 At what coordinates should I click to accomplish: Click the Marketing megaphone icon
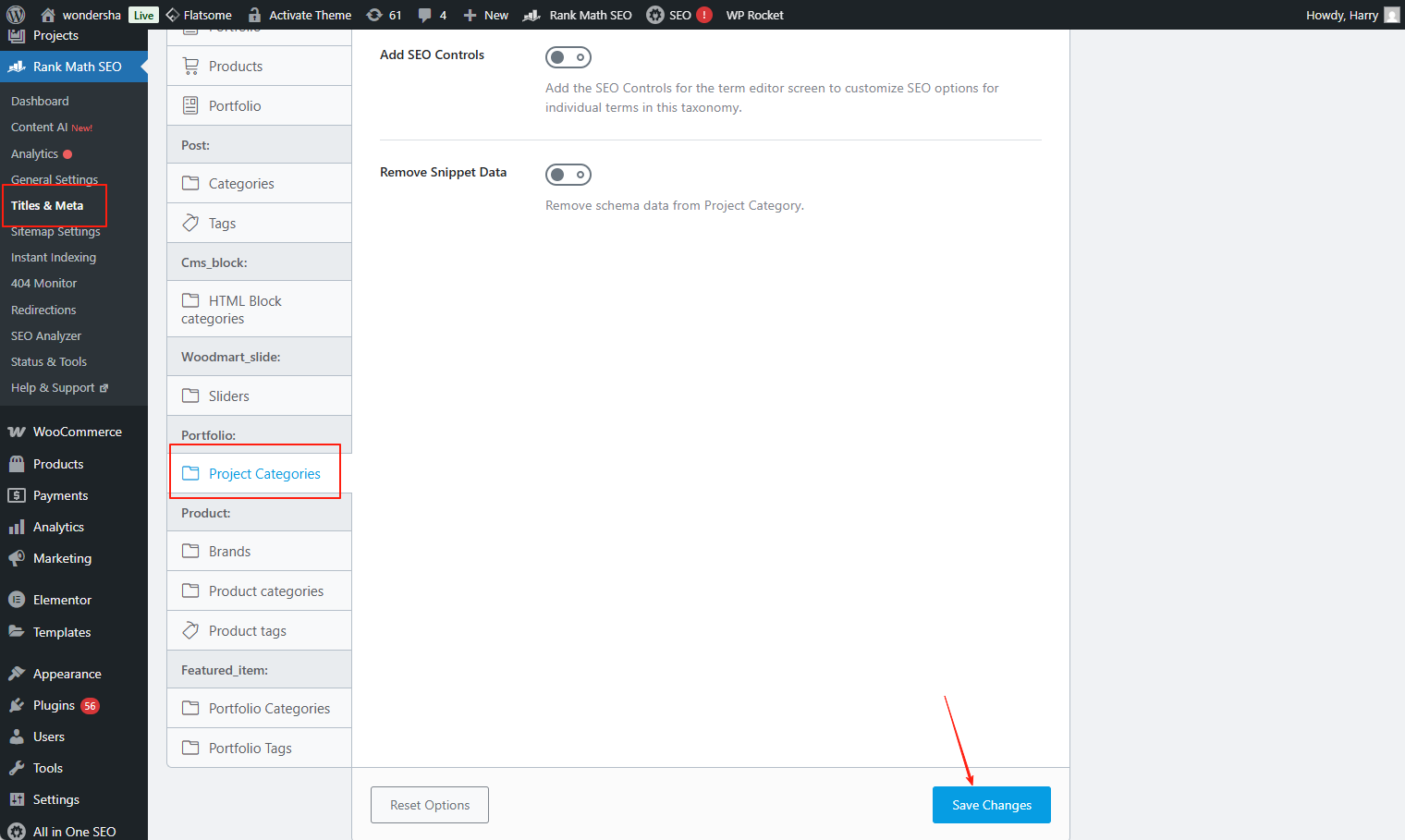tap(17, 558)
